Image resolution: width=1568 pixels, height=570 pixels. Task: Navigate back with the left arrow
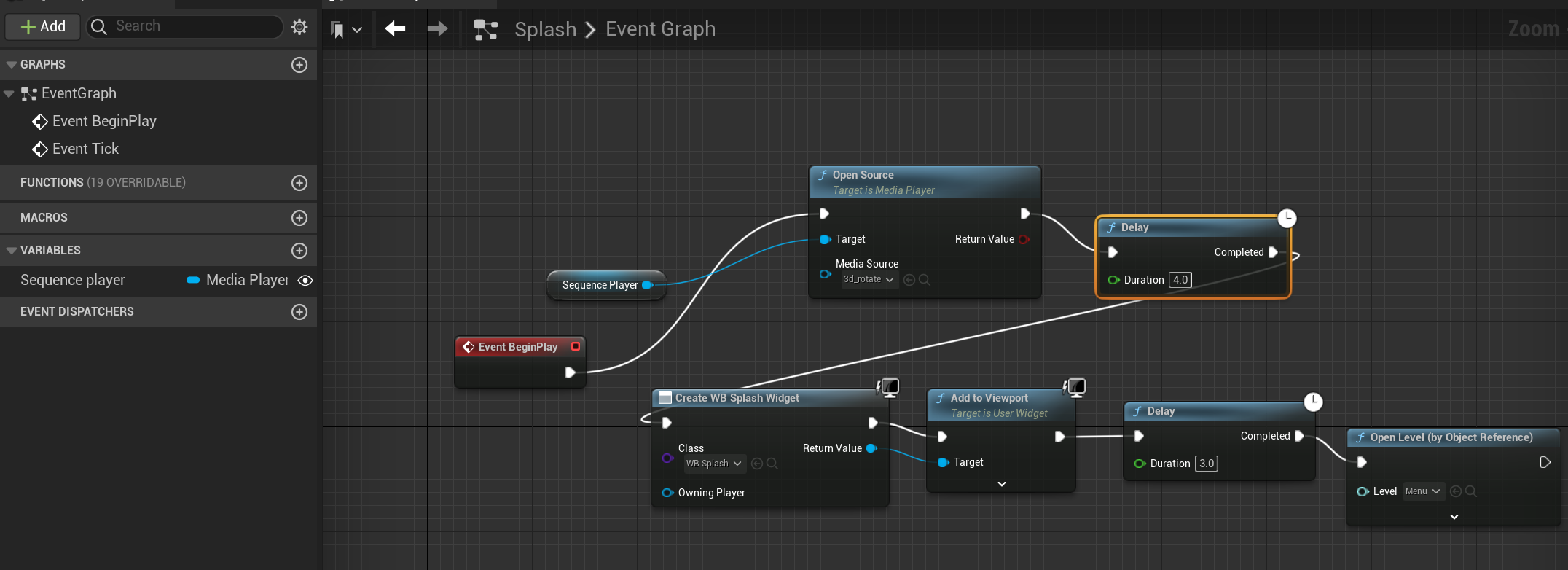click(395, 28)
